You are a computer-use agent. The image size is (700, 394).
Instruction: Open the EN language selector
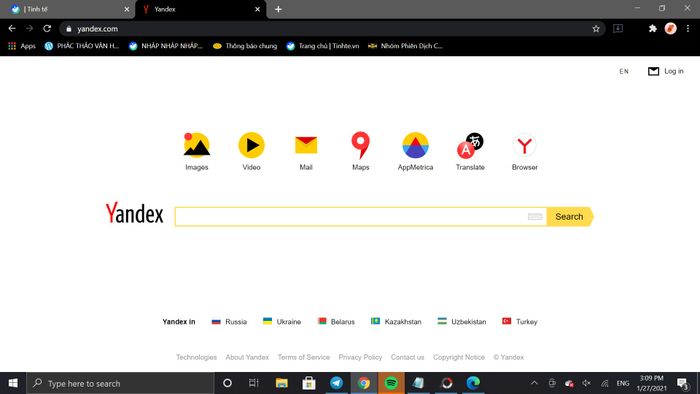(624, 71)
